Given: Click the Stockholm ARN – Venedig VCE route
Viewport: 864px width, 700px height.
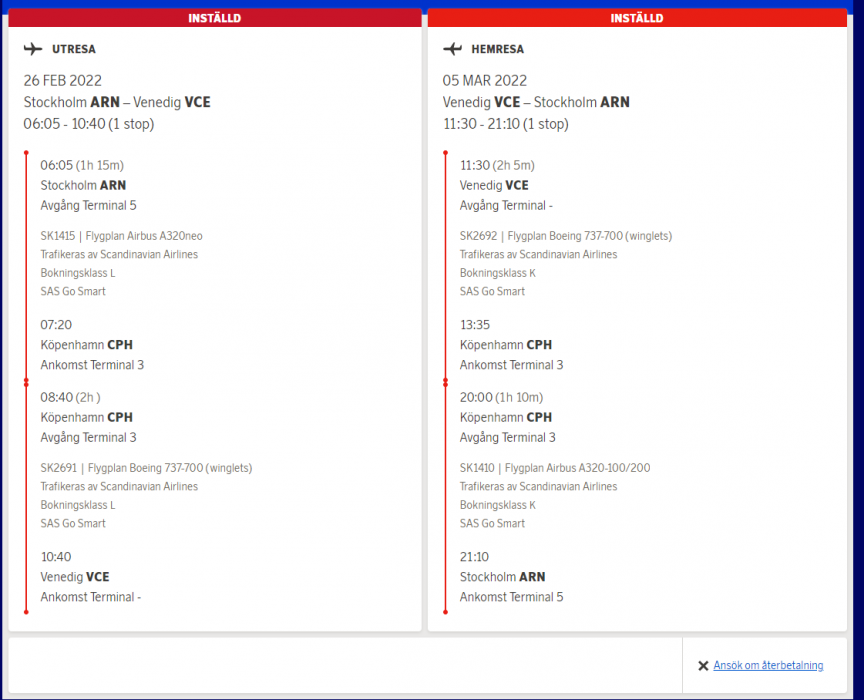Looking at the screenshot, I should pos(117,102).
